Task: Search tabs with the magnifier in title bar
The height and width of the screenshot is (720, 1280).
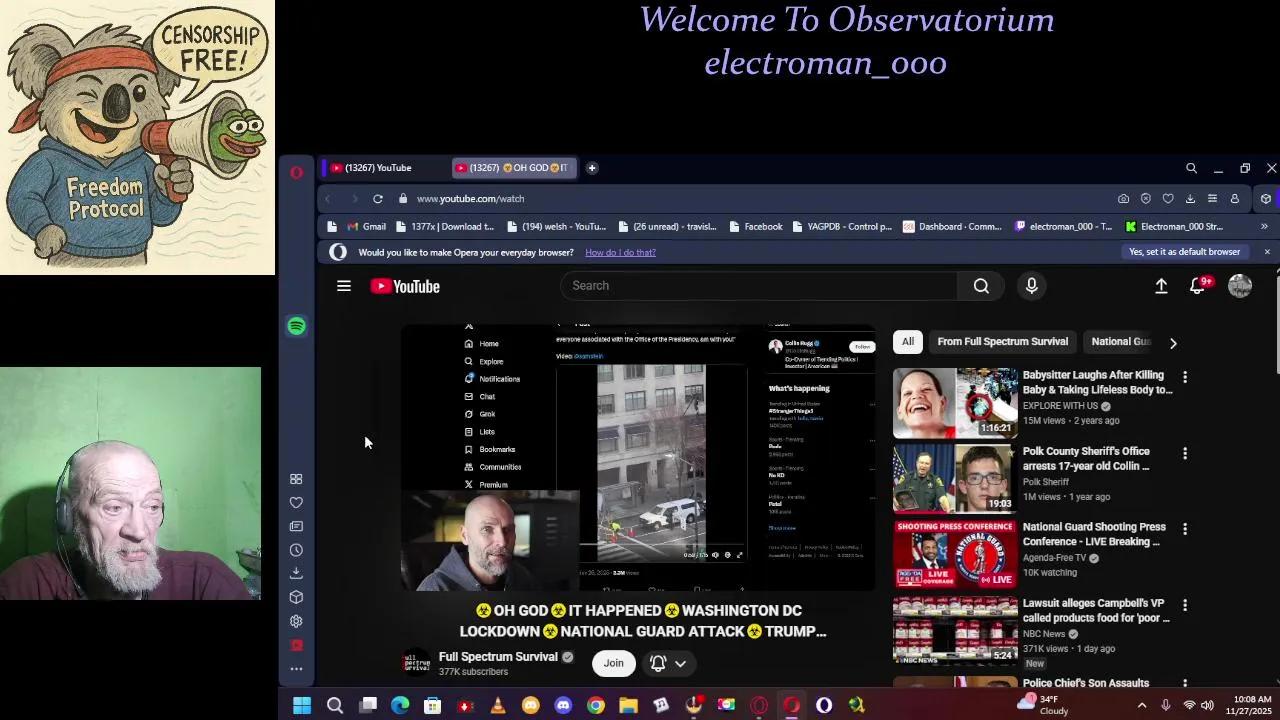Action: coord(1191,168)
